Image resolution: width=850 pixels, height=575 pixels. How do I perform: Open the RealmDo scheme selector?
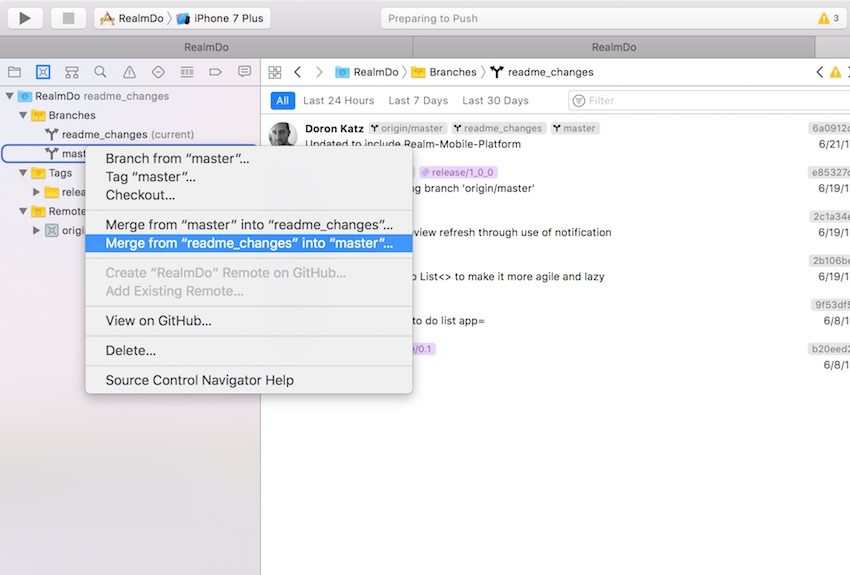[132, 18]
